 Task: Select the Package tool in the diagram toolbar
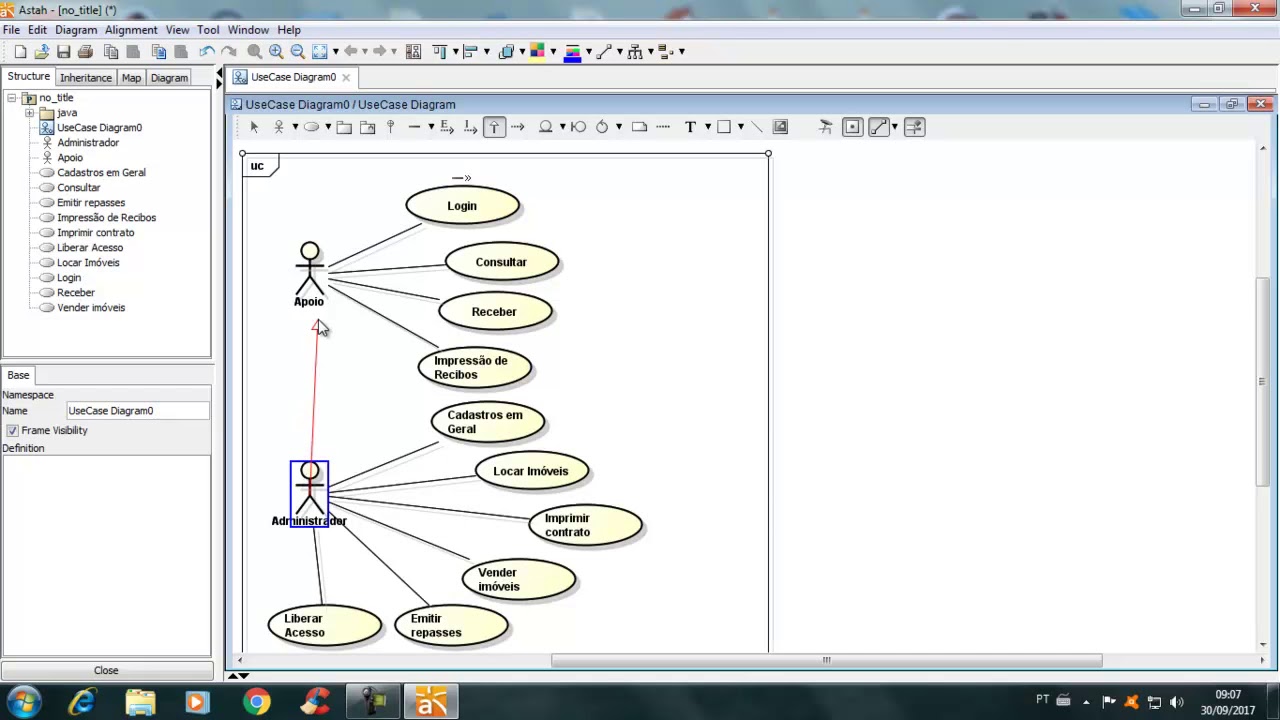pos(344,127)
